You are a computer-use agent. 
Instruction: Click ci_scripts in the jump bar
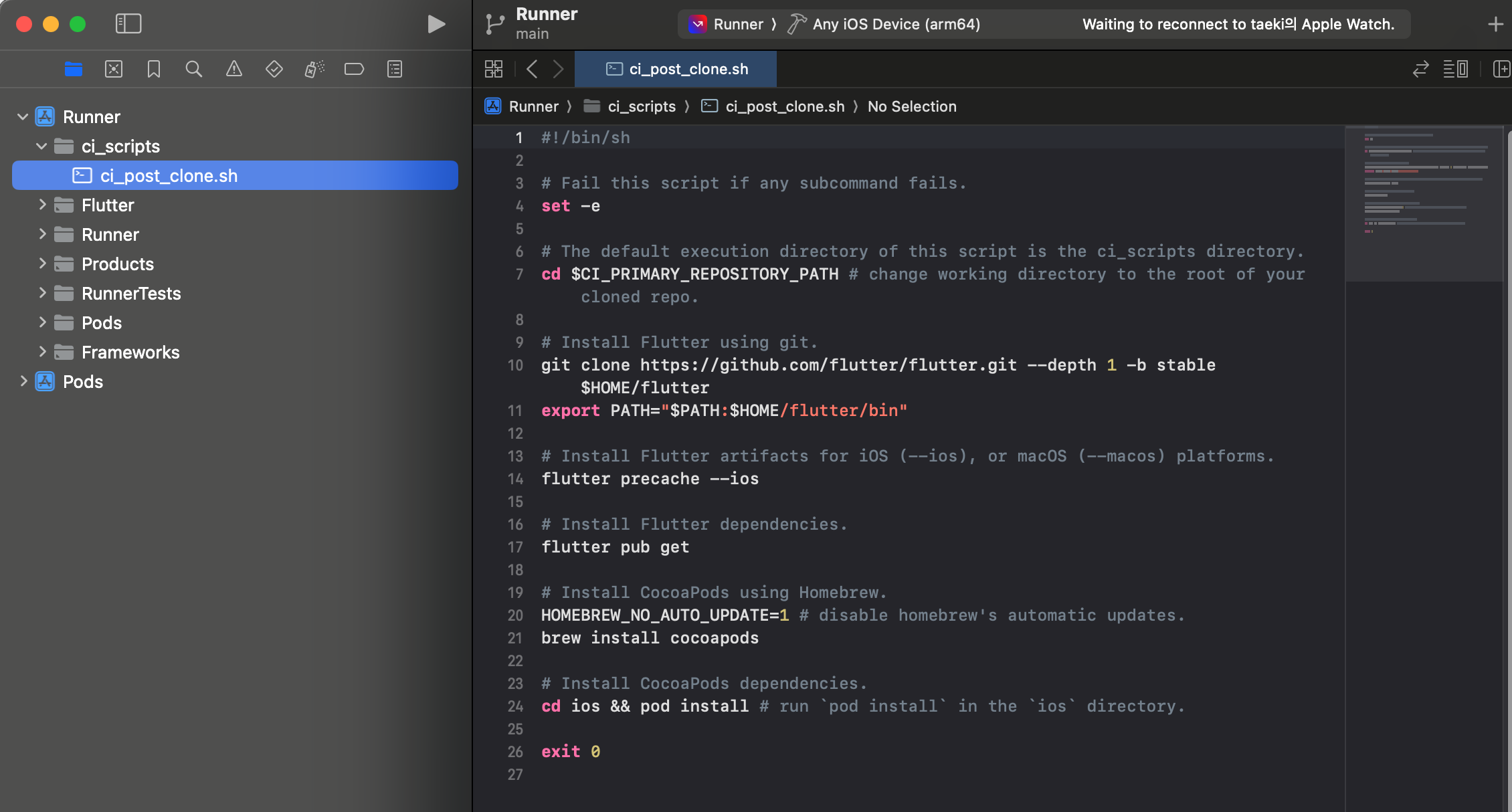click(x=641, y=106)
